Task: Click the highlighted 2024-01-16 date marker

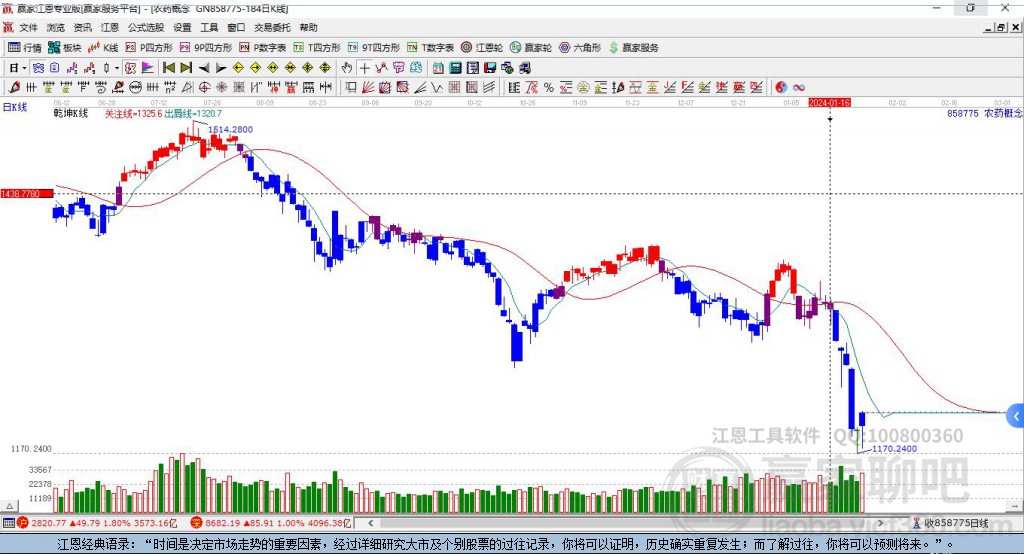Action: pos(829,103)
